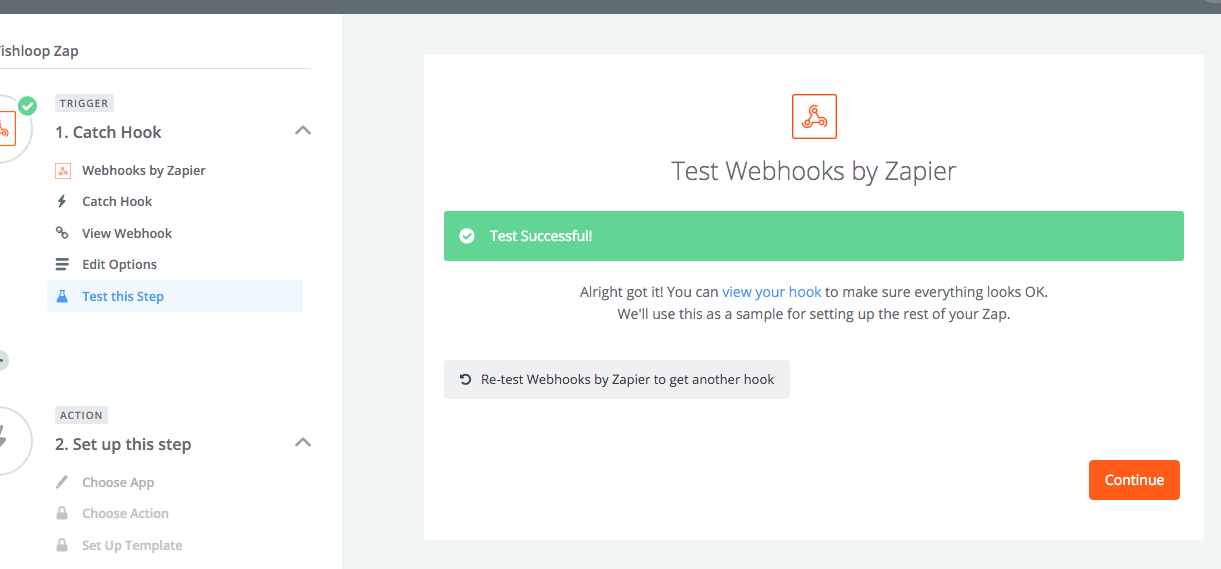Click the pencil icon beside Choose App
The image size is (1221, 569).
(62, 482)
